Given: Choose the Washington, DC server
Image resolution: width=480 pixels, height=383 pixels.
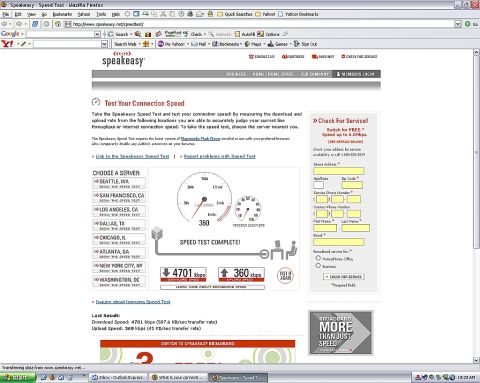Looking at the screenshot, I should pyautogui.click(x=119, y=281).
